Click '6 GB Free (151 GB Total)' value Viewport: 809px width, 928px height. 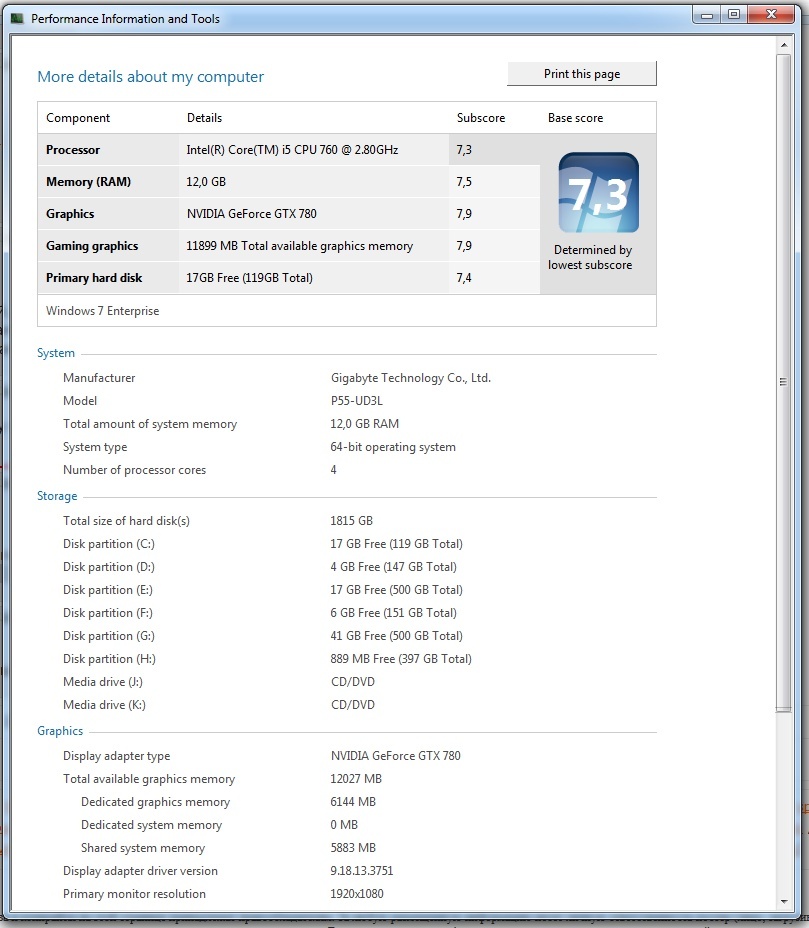(x=394, y=613)
